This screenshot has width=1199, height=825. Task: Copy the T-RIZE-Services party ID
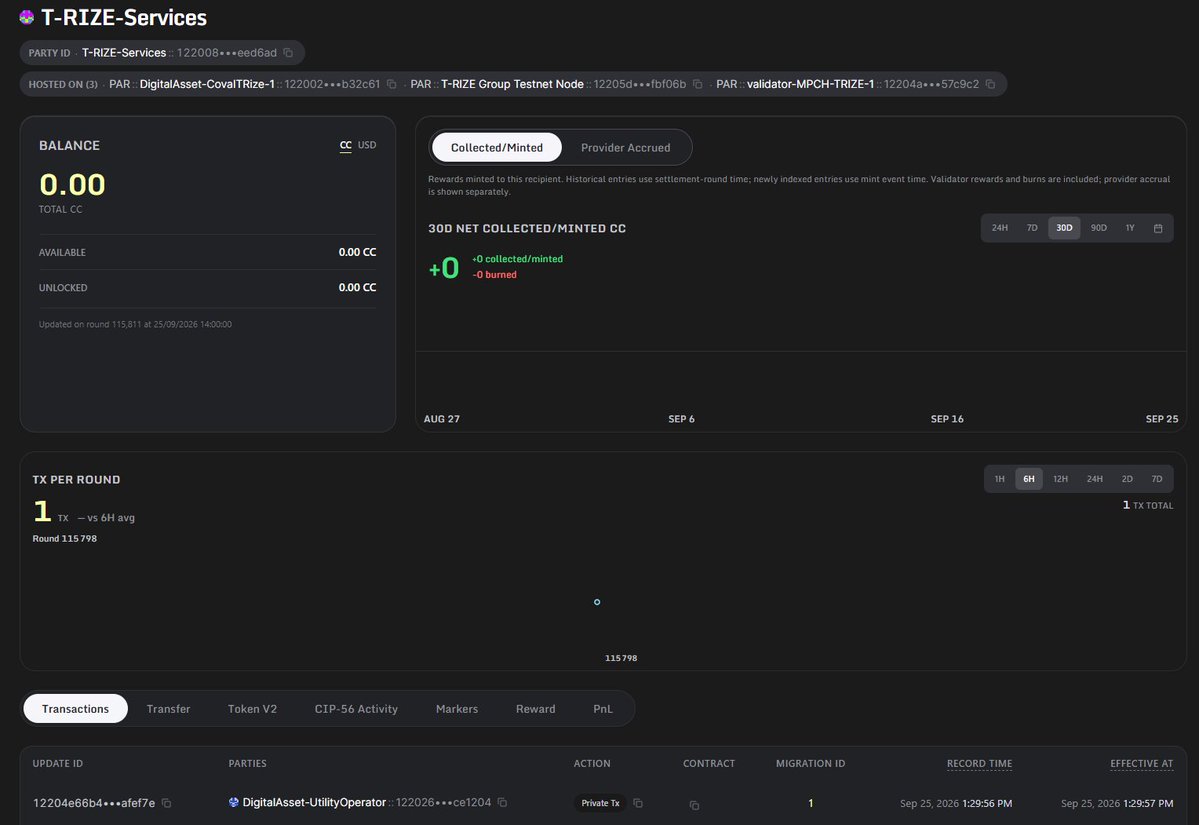pyautogui.click(x=288, y=53)
